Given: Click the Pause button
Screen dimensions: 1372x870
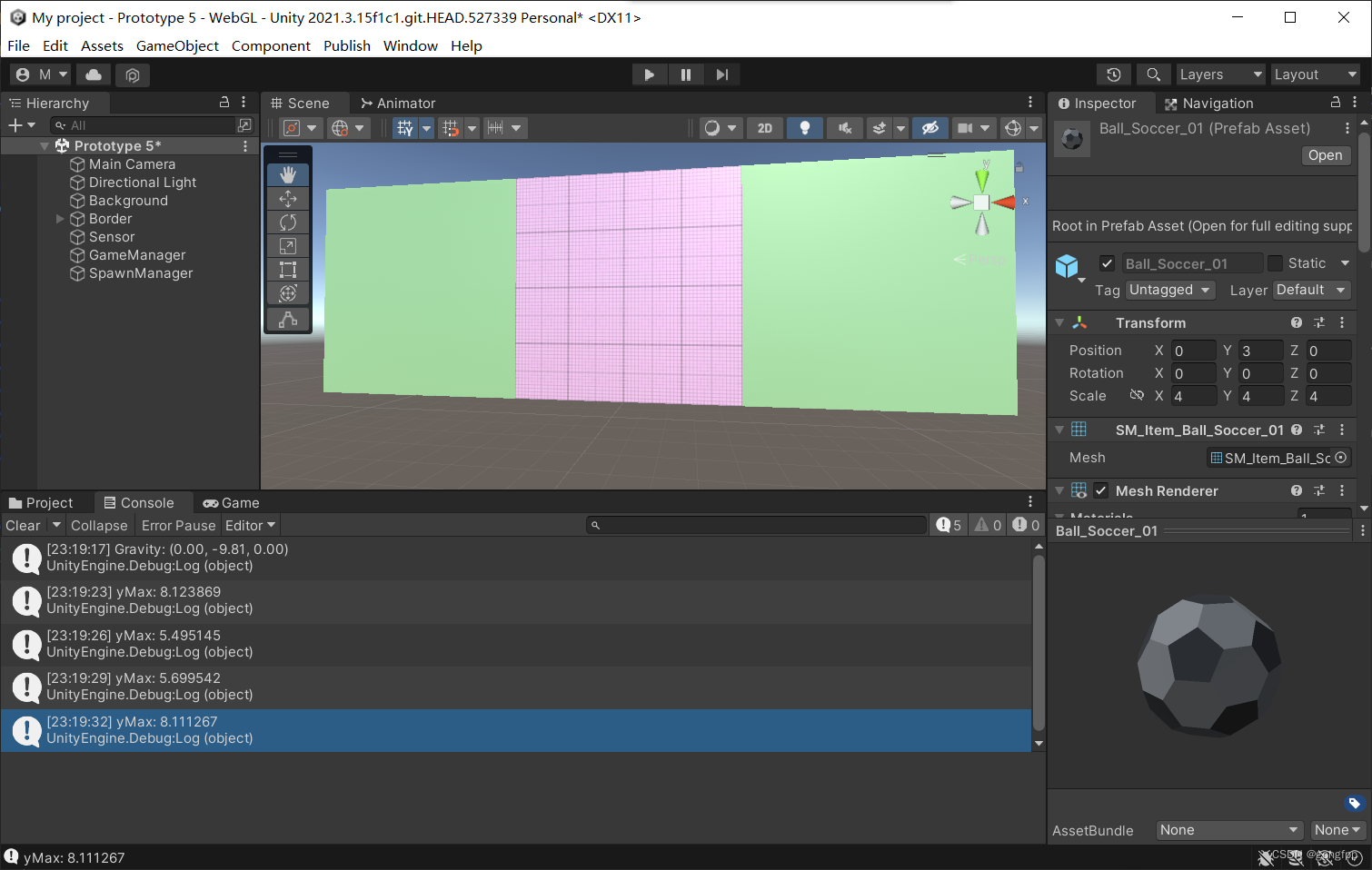Looking at the screenshot, I should (x=686, y=74).
